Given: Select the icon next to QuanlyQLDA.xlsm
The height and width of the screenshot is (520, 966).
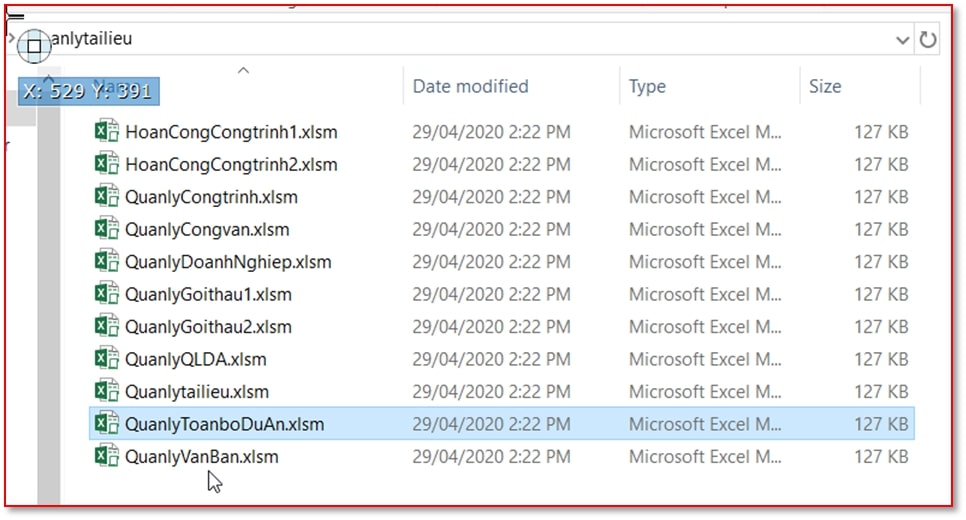Looking at the screenshot, I should (x=106, y=359).
